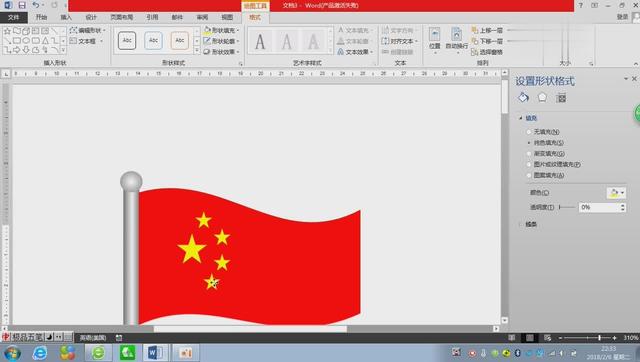The image size is (640, 362).
Task: Open the File (文件) tab
Action: [x=14, y=17]
